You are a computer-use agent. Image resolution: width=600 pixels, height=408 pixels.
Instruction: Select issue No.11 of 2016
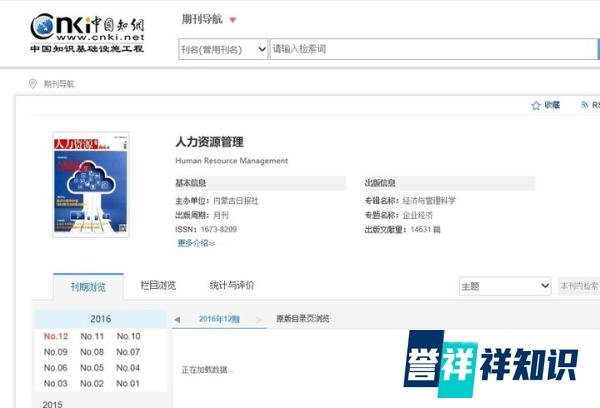click(x=92, y=336)
